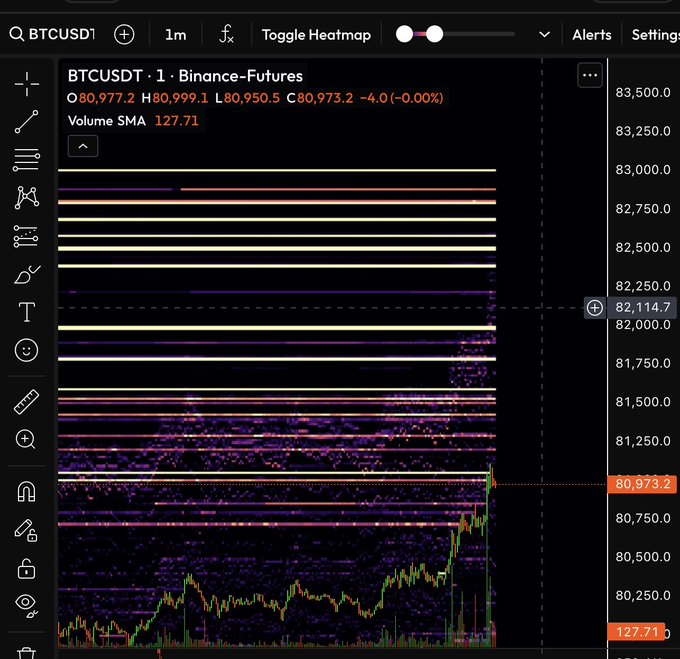Click the 83,000.0 price axis label
680x659 pixels.
tap(643, 170)
